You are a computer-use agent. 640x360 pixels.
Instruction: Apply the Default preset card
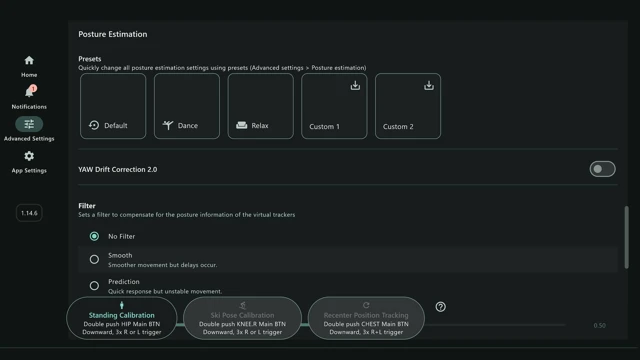(x=113, y=106)
